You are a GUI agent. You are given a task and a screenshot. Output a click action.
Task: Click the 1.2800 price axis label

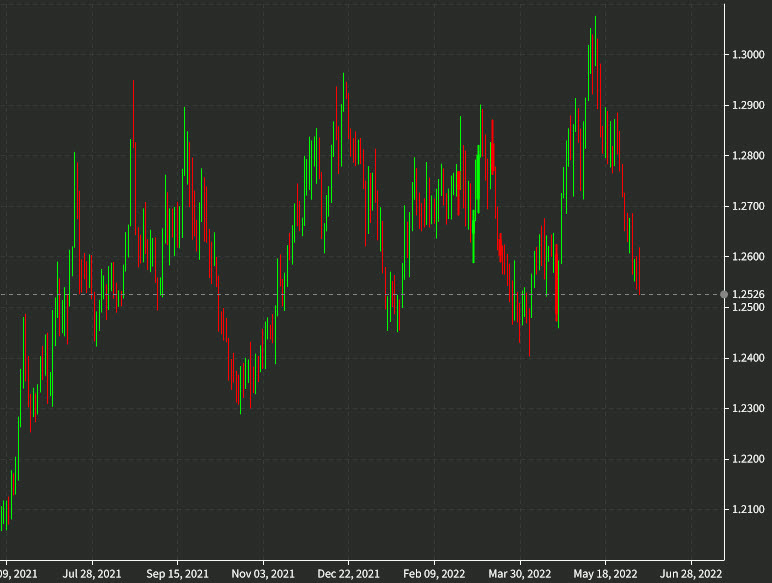click(748, 156)
